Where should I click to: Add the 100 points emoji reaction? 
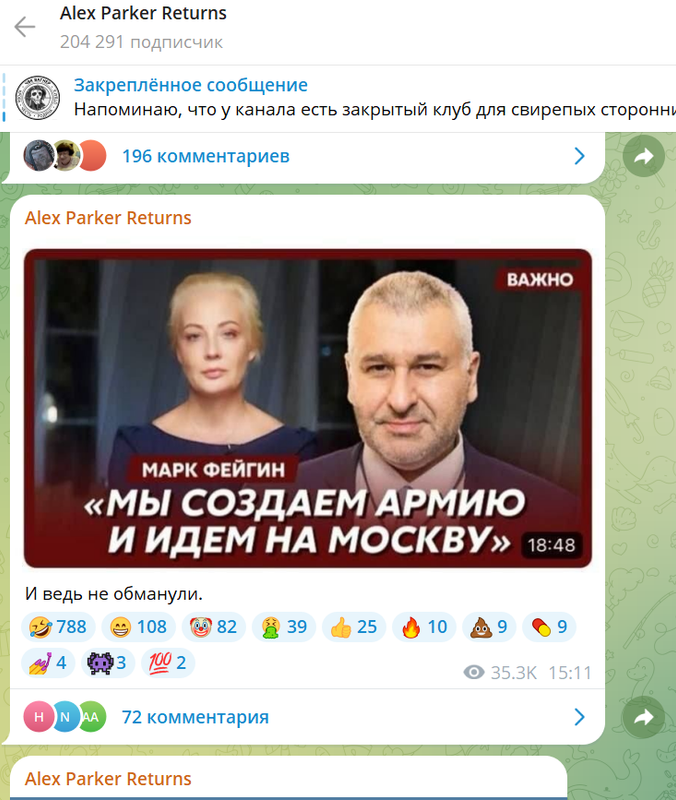[168, 663]
